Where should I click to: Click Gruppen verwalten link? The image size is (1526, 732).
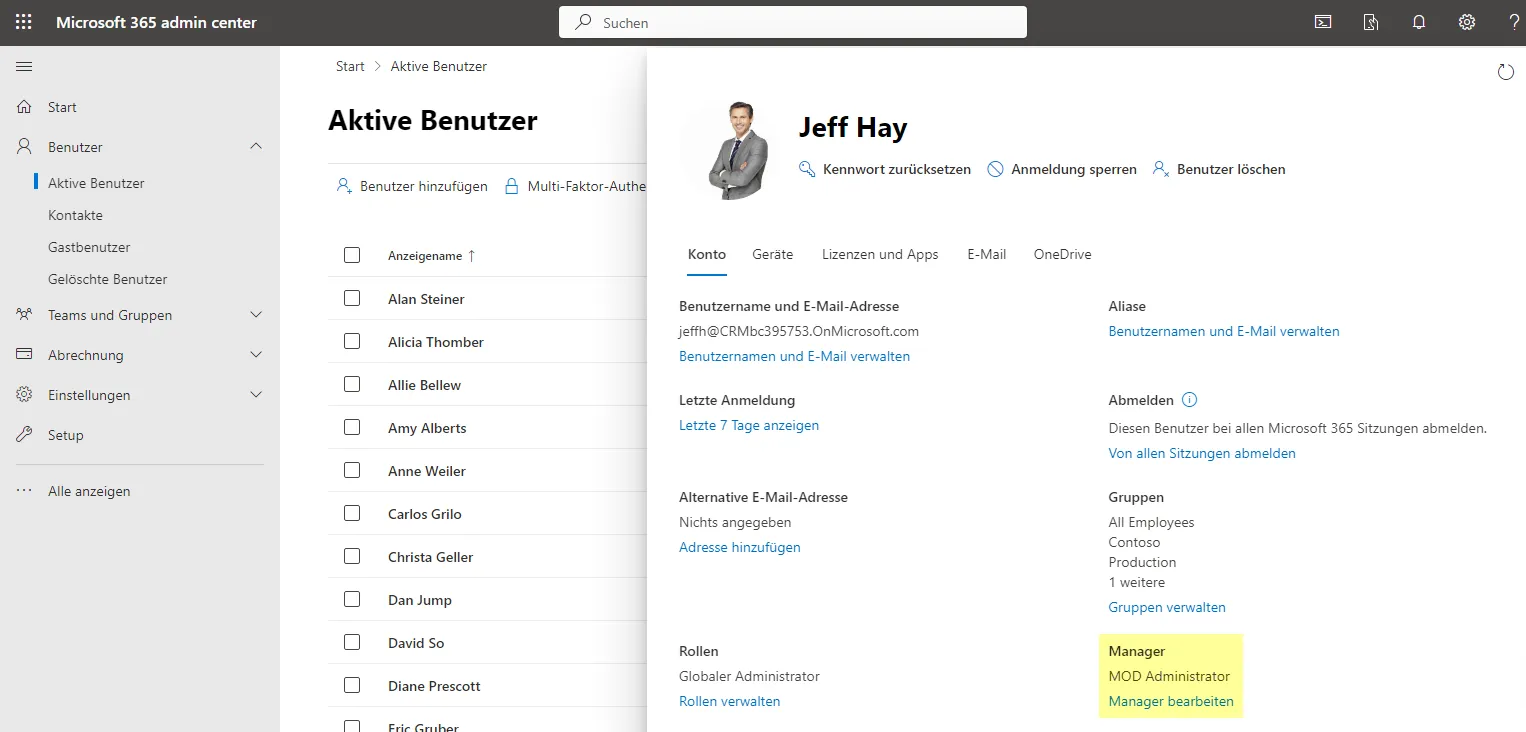(1167, 607)
